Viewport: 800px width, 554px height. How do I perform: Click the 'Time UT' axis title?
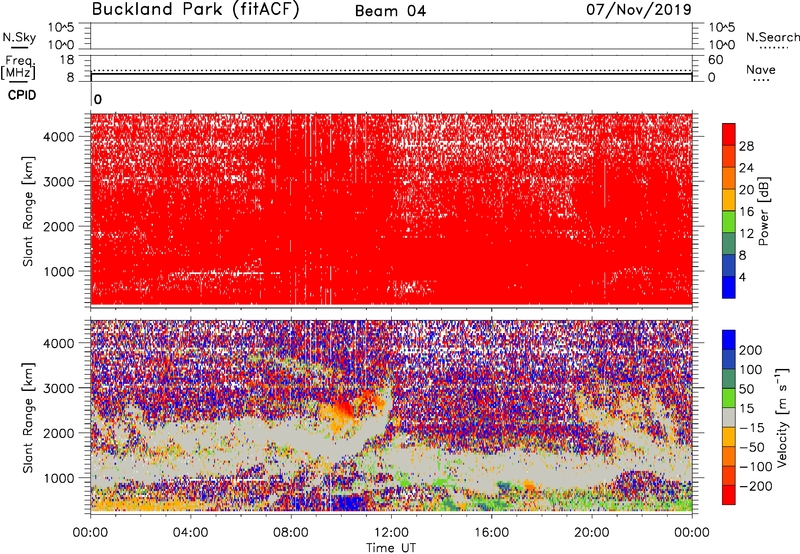[391, 548]
